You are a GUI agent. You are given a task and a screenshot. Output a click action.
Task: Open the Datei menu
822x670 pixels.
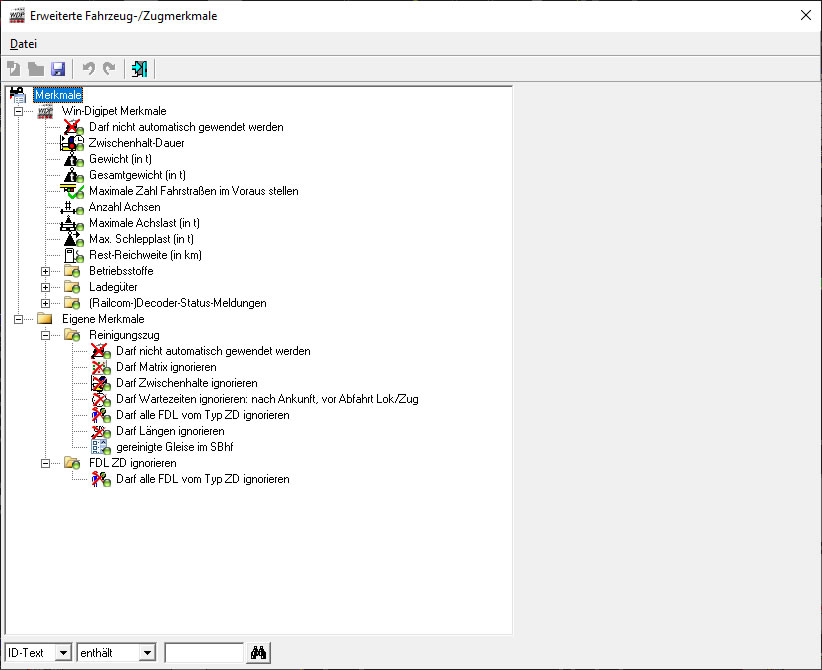click(x=23, y=44)
